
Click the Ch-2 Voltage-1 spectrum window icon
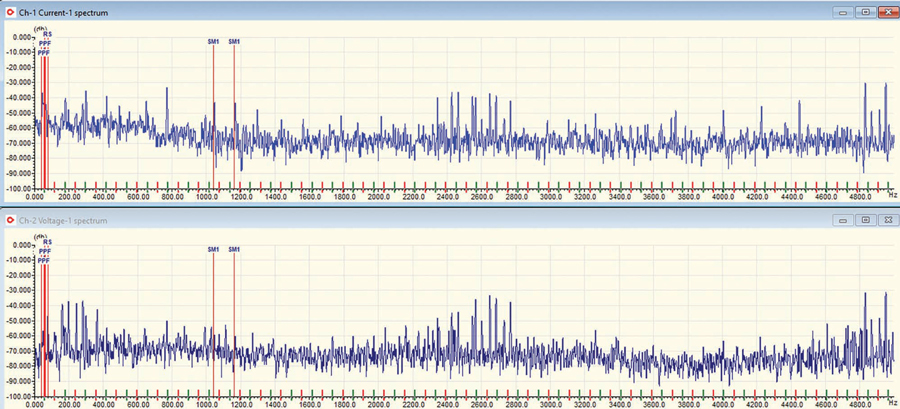pyautogui.click(x=9, y=218)
